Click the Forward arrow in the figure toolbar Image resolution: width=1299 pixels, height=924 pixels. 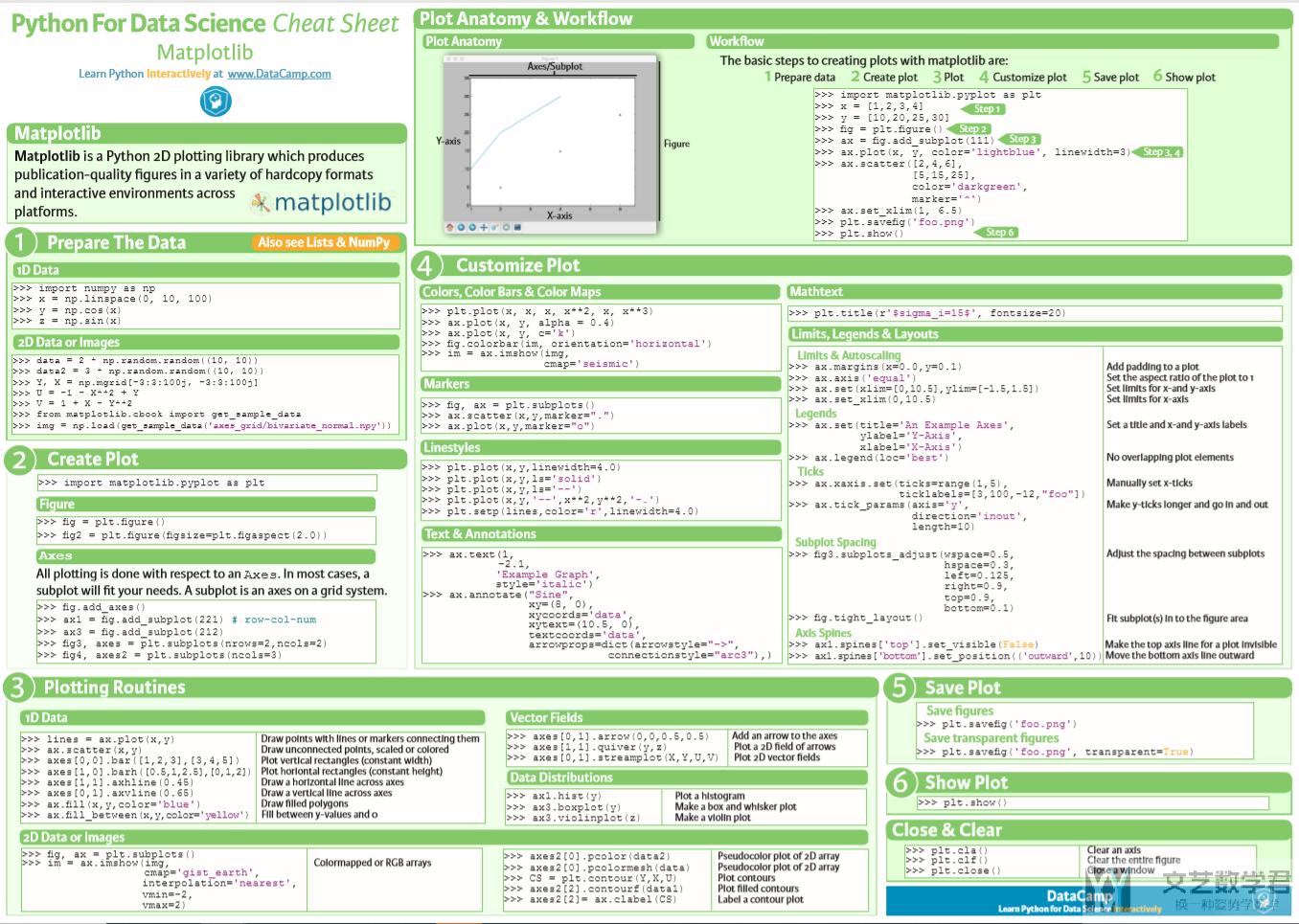click(x=472, y=227)
